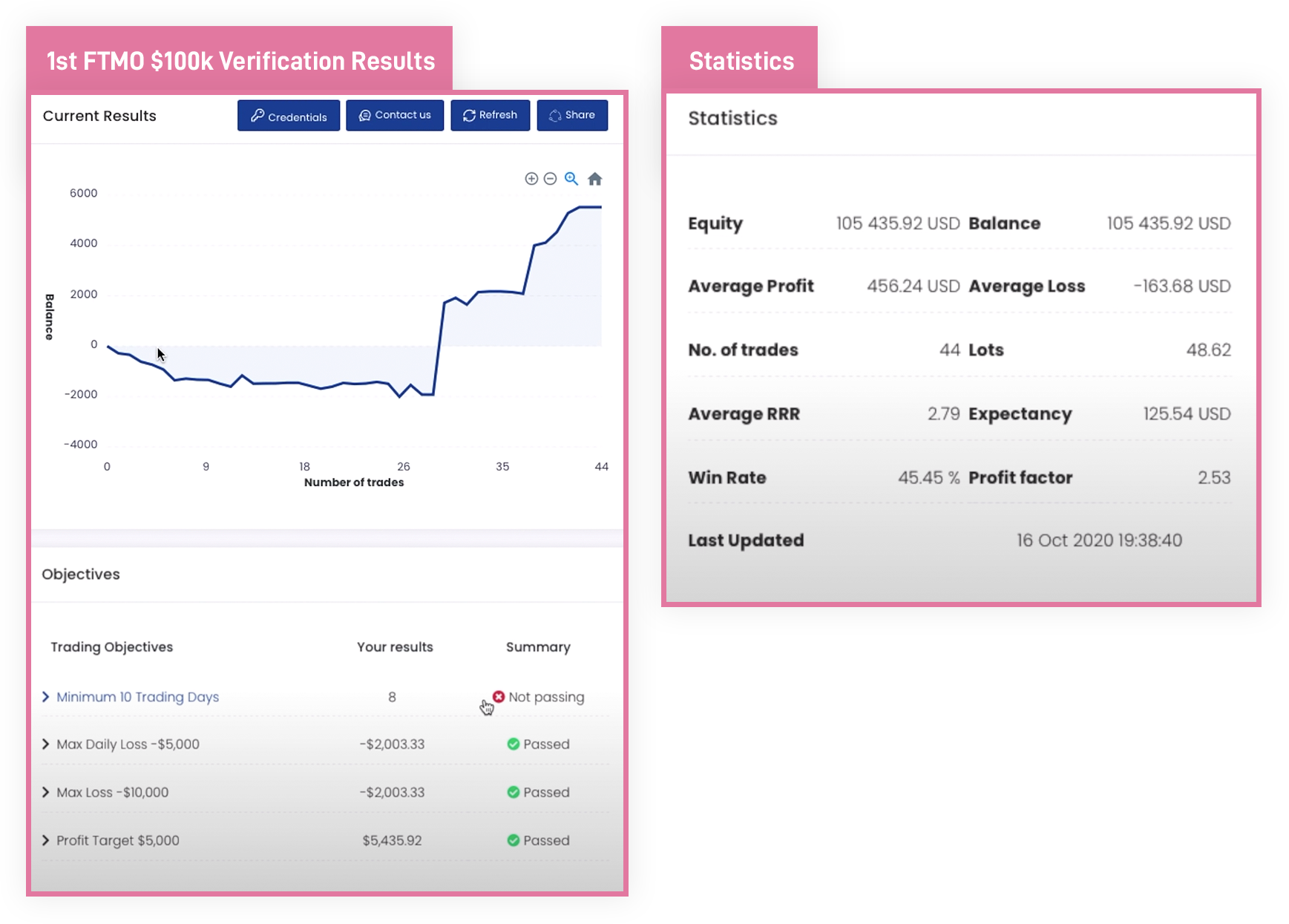Click the Last Updated timestamp value

coord(1099,540)
